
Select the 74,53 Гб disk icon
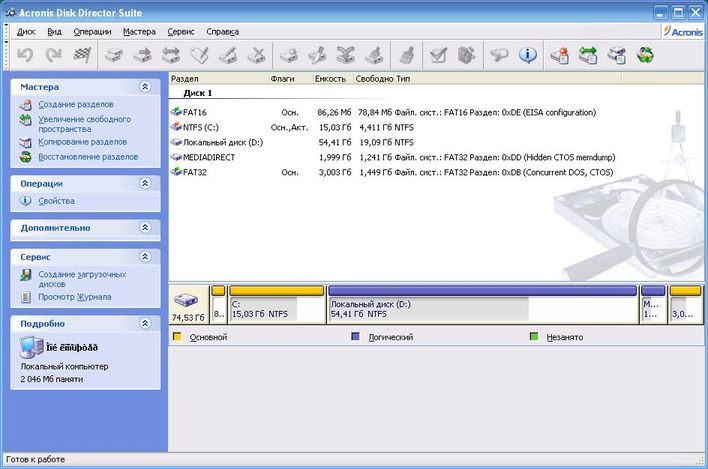pyautogui.click(x=188, y=301)
